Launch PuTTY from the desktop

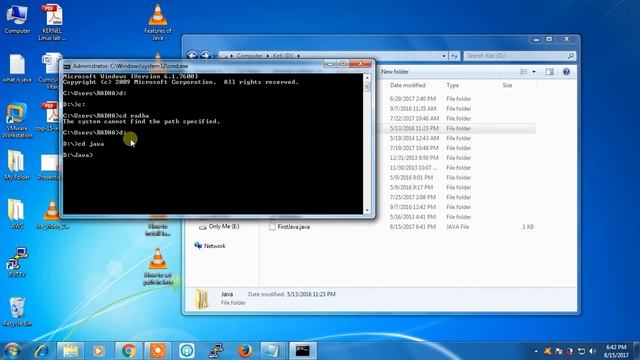17,262
